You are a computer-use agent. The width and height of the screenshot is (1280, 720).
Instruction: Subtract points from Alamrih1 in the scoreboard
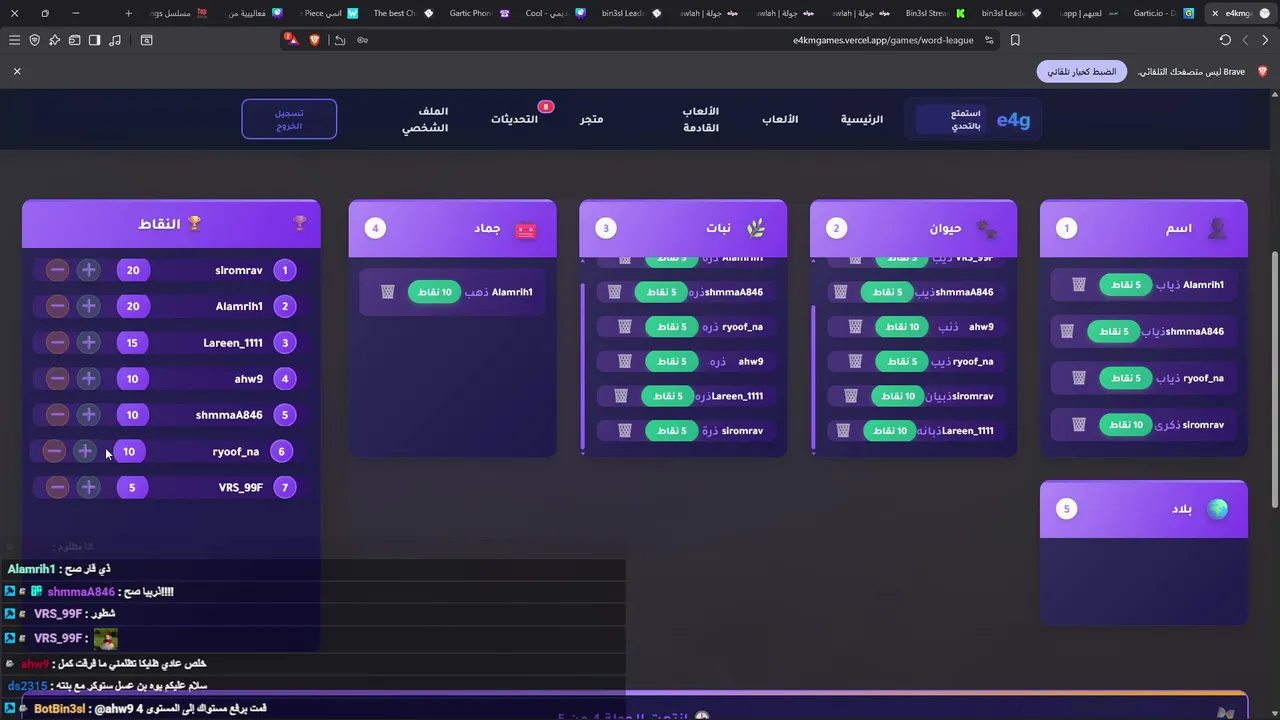(57, 306)
